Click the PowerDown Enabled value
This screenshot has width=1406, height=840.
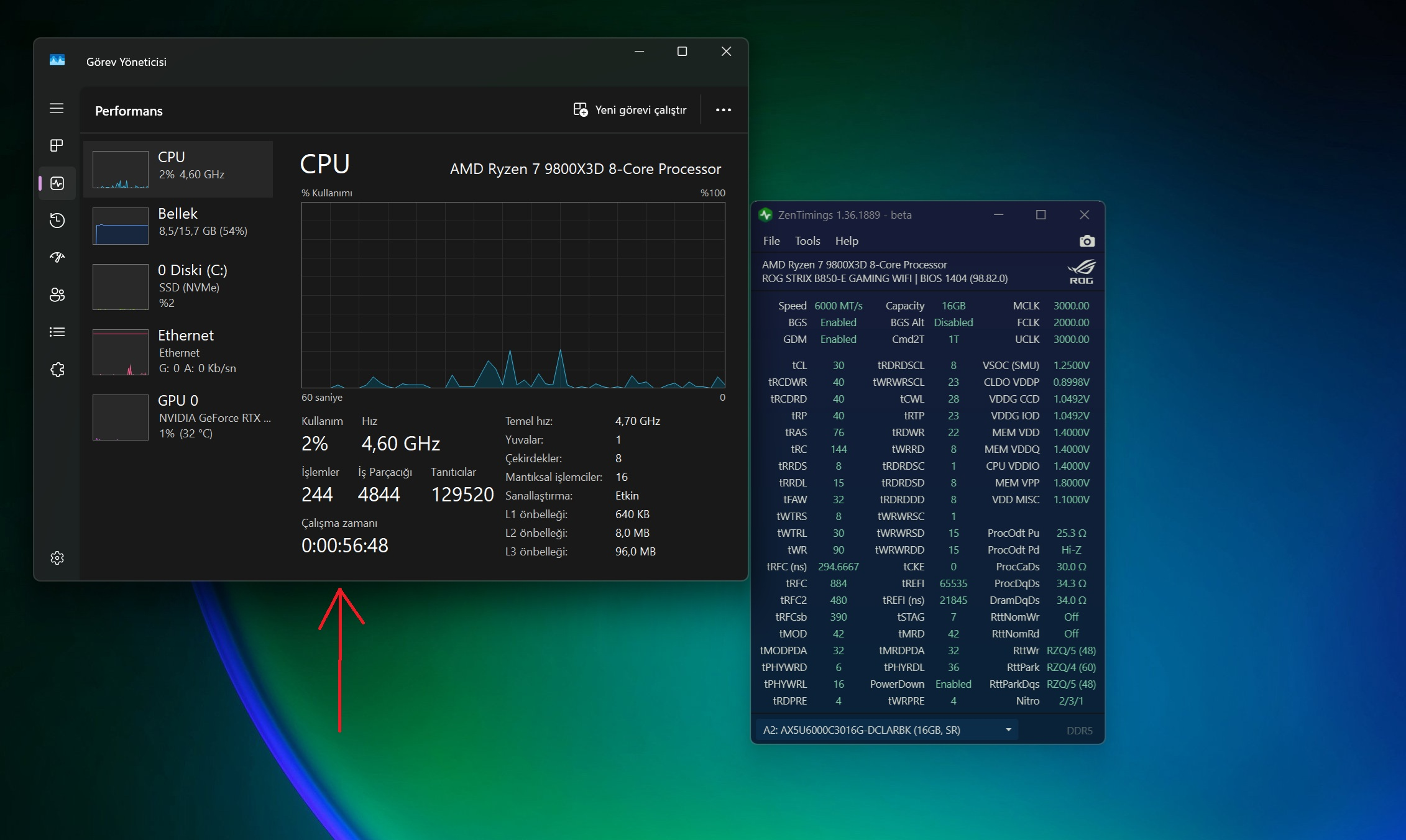[953, 684]
